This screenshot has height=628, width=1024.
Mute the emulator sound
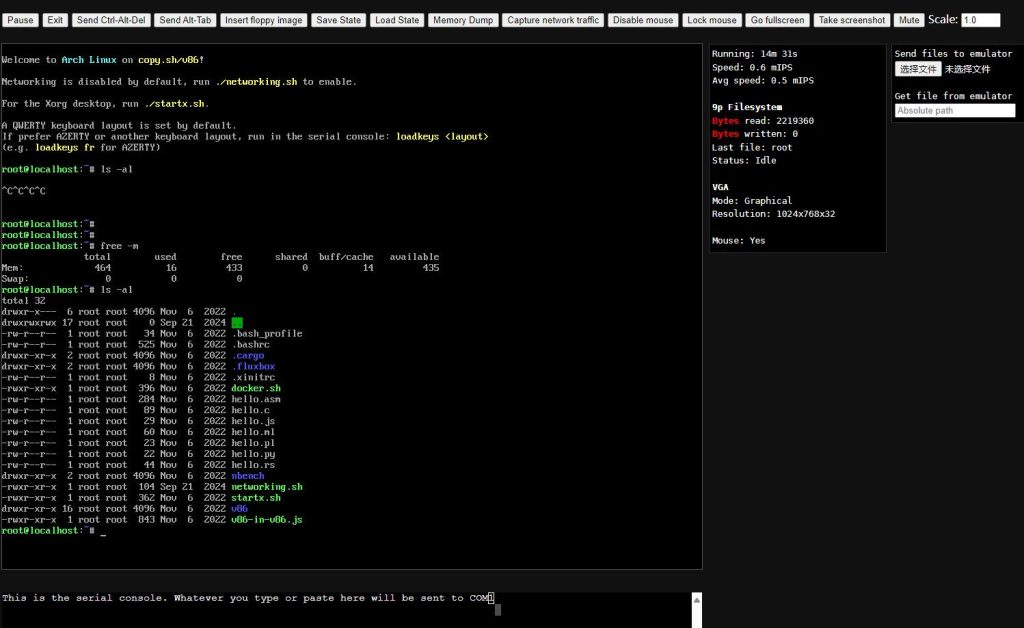pos(908,20)
